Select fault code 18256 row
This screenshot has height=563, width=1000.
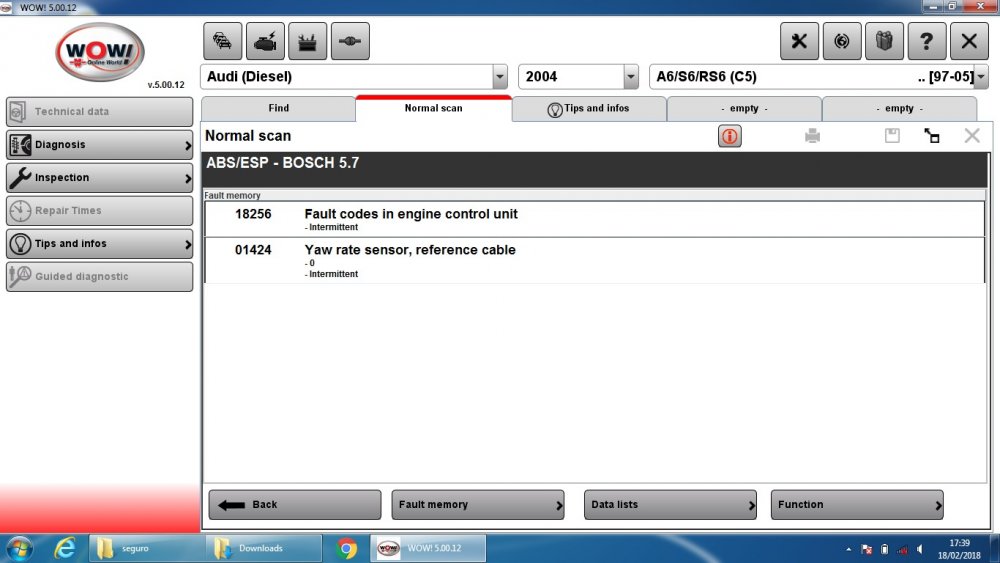594,219
